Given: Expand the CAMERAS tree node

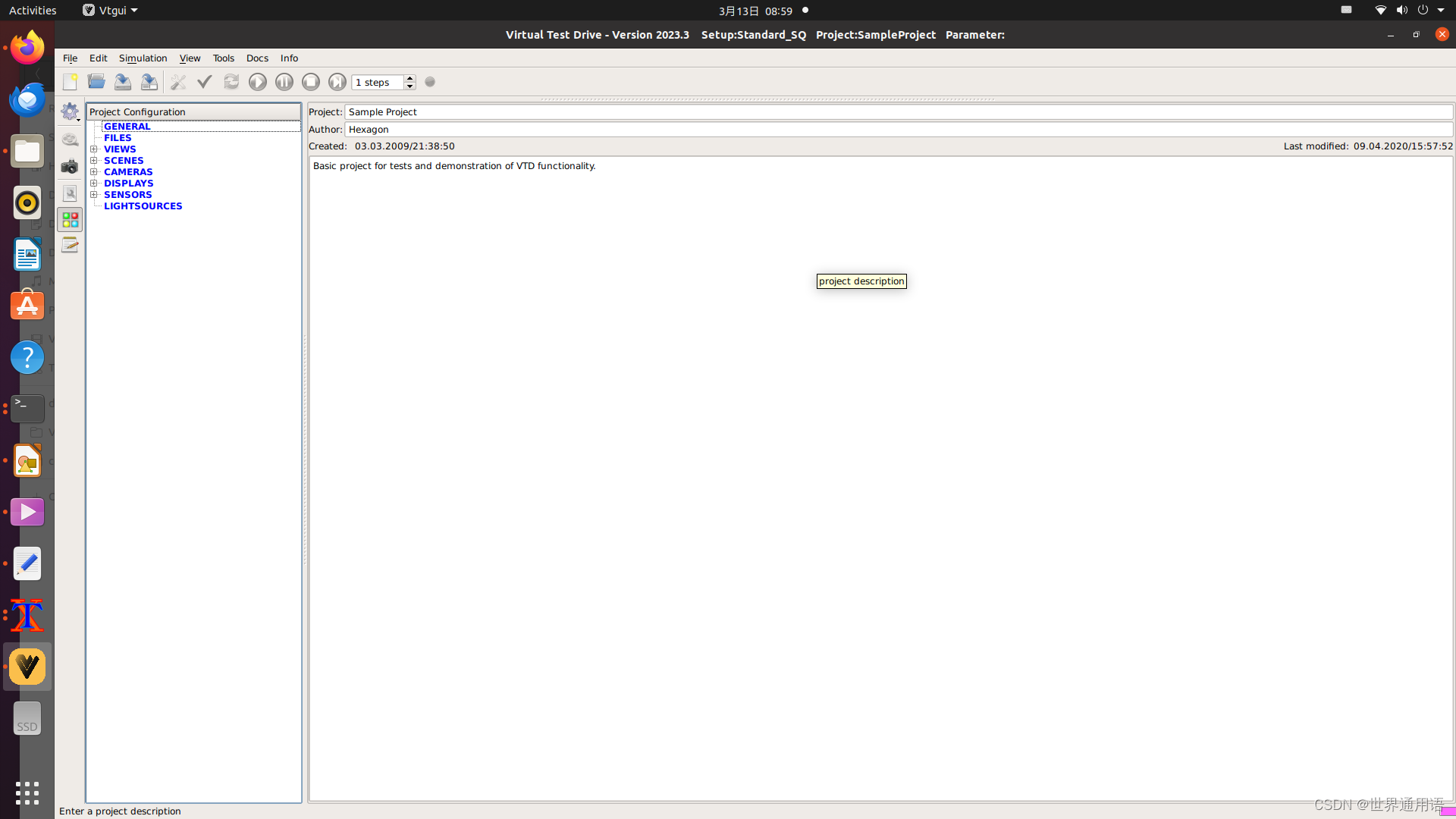Looking at the screenshot, I should coord(94,172).
